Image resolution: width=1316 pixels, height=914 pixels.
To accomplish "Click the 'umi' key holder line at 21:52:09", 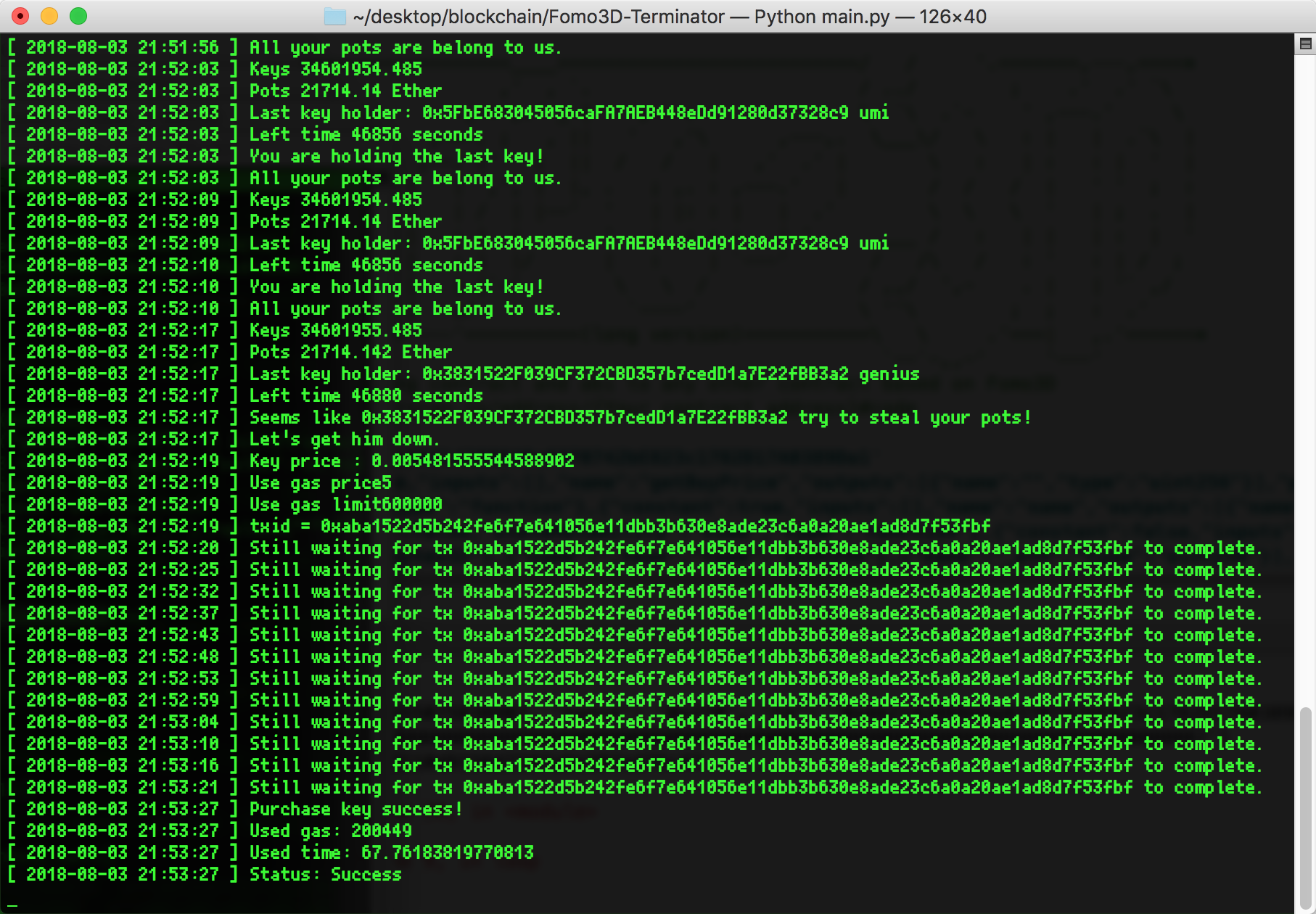I will click(x=448, y=243).
